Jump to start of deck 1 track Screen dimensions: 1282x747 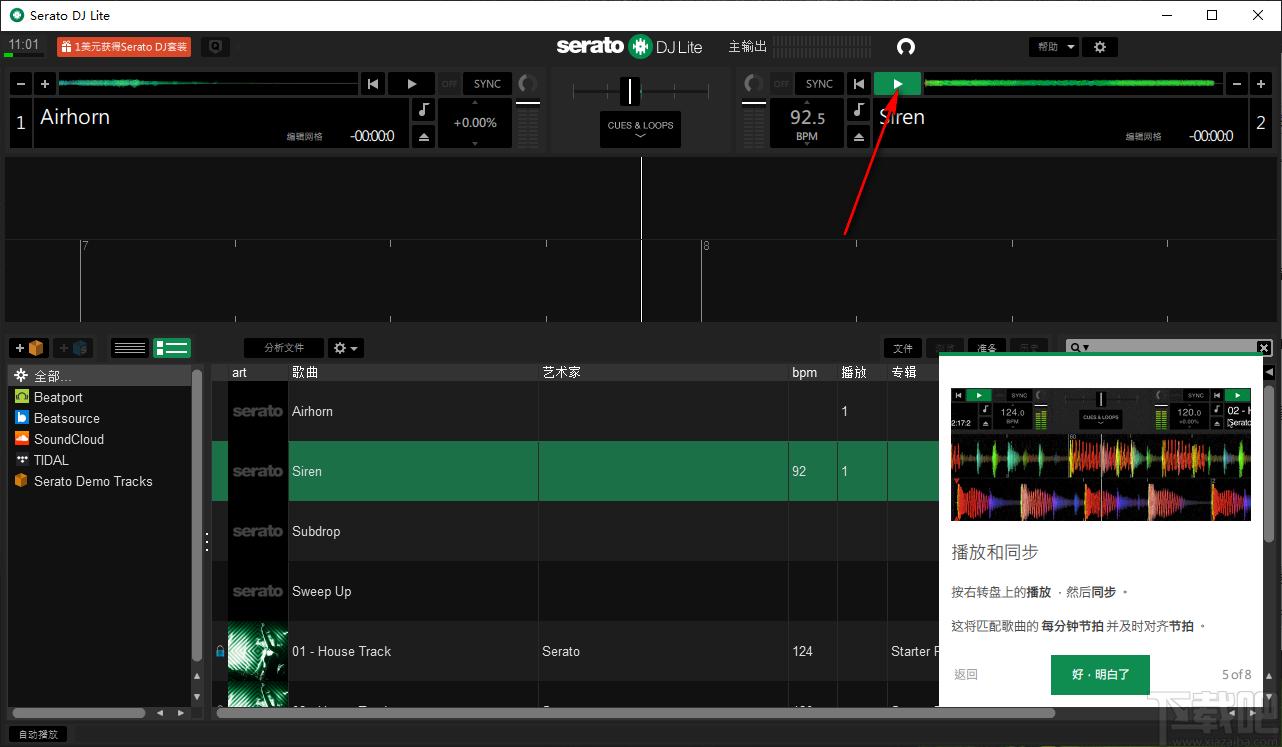coord(372,84)
